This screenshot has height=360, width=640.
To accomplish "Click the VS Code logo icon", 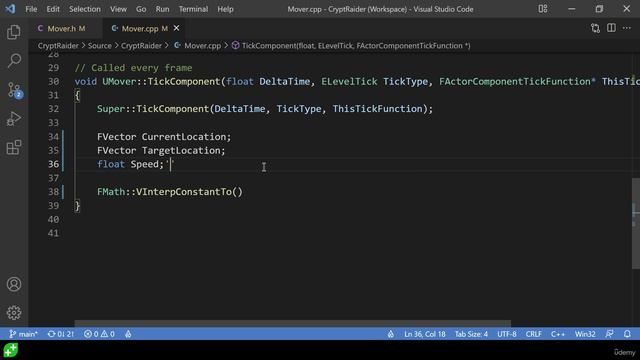I will (x=10, y=9).
